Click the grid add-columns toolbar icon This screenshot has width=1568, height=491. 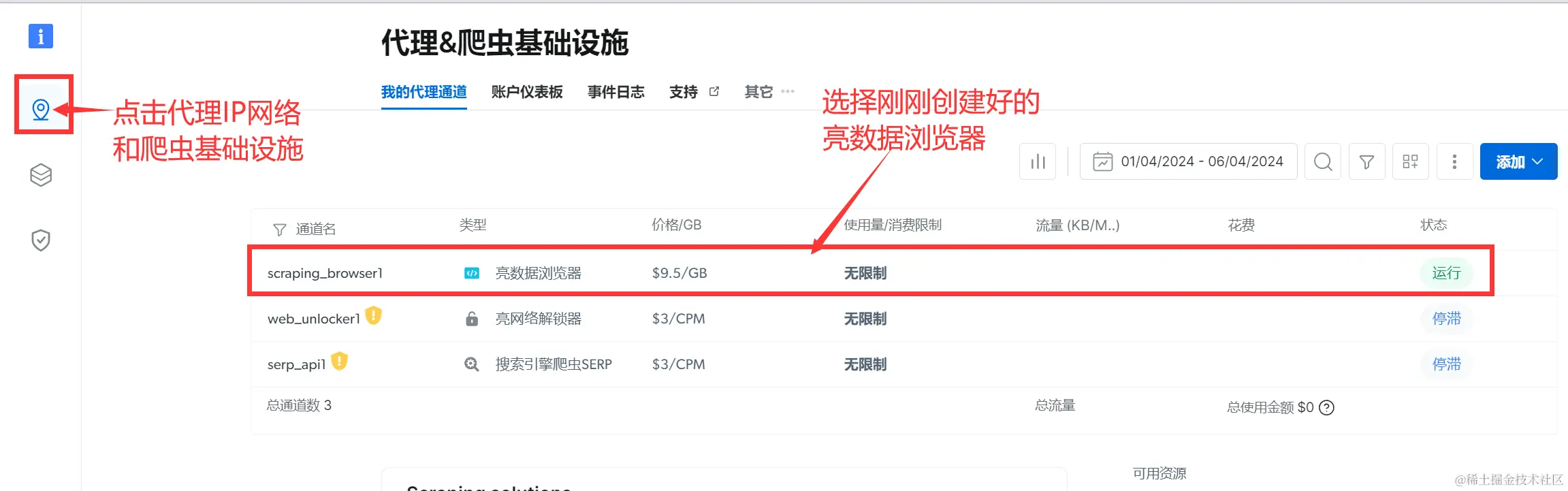coord(1411,161)
